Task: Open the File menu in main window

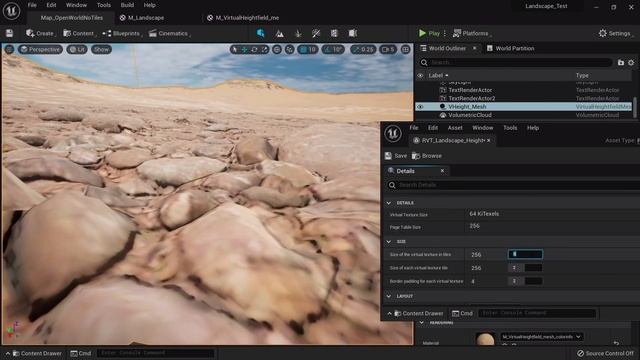Action: click(x=32, y=5)
